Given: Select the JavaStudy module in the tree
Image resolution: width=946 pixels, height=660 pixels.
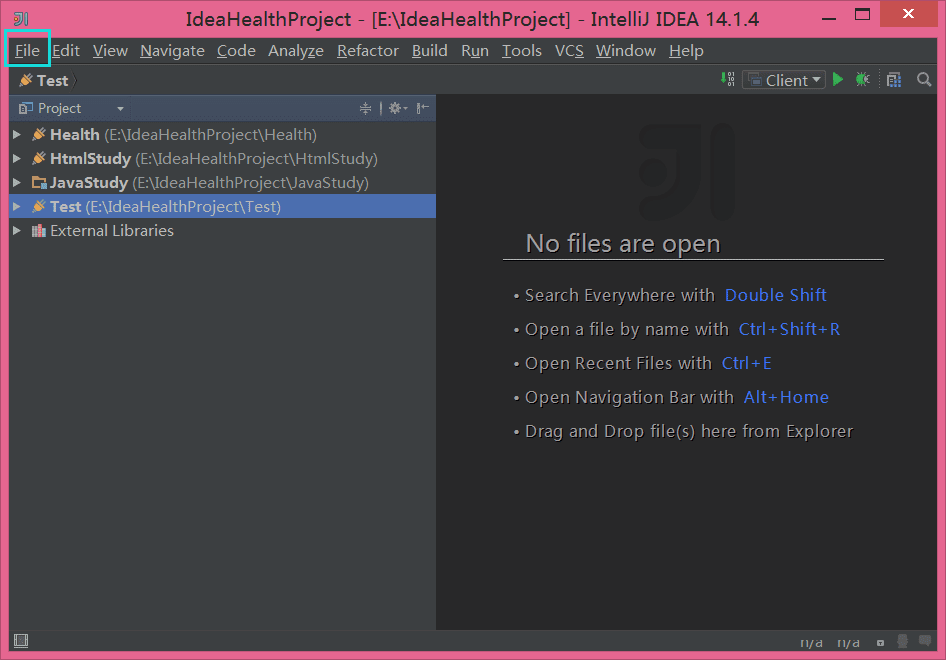Looking at the screenshot, I should tap(89, 183).
